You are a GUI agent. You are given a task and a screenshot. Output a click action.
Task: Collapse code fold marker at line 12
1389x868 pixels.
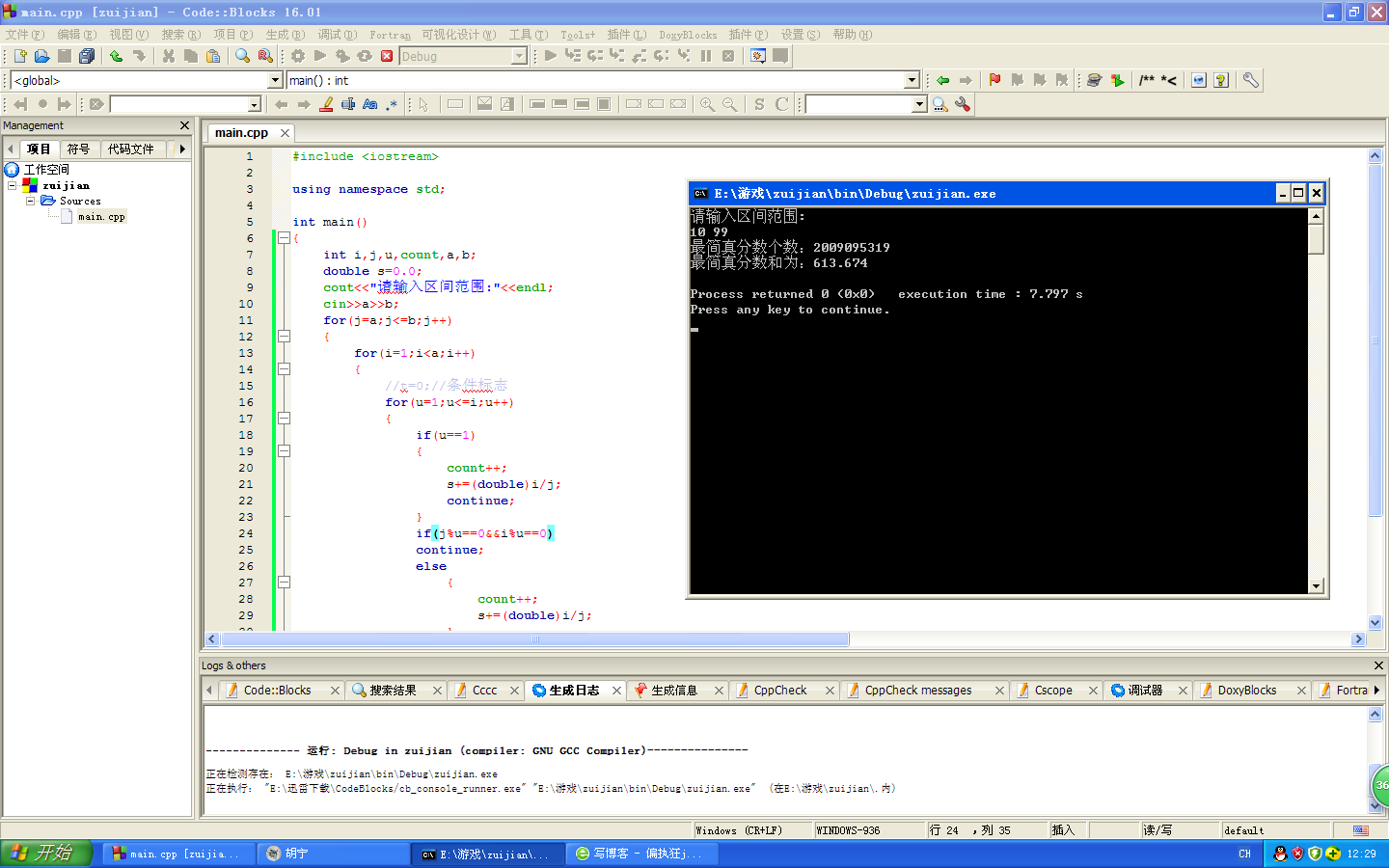284,337
